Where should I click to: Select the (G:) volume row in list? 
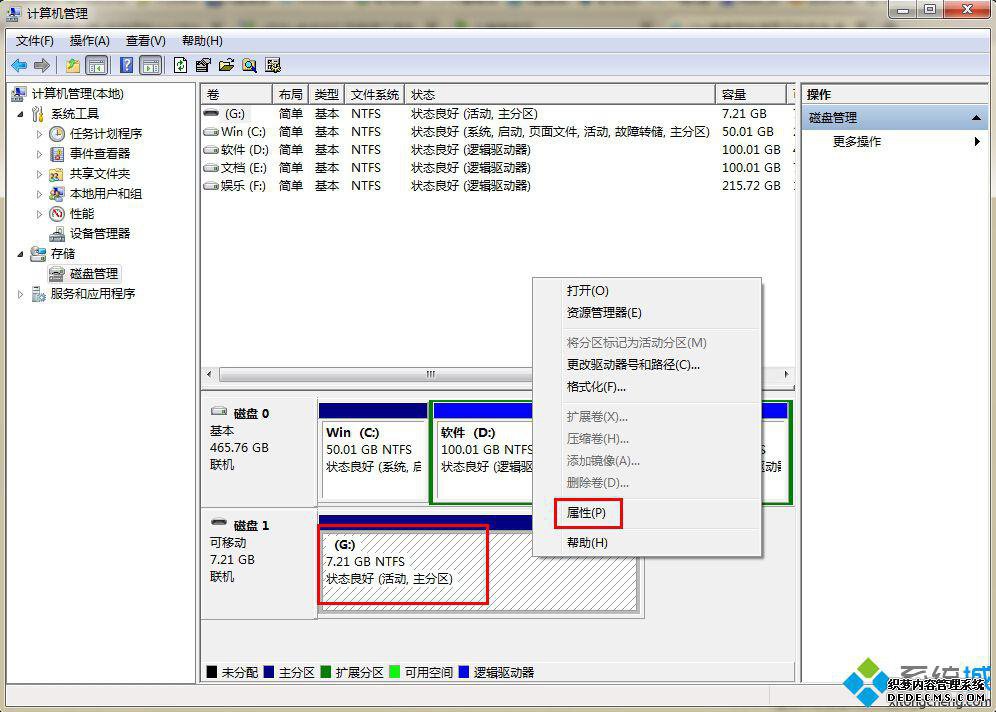click(x=497, y=114)
